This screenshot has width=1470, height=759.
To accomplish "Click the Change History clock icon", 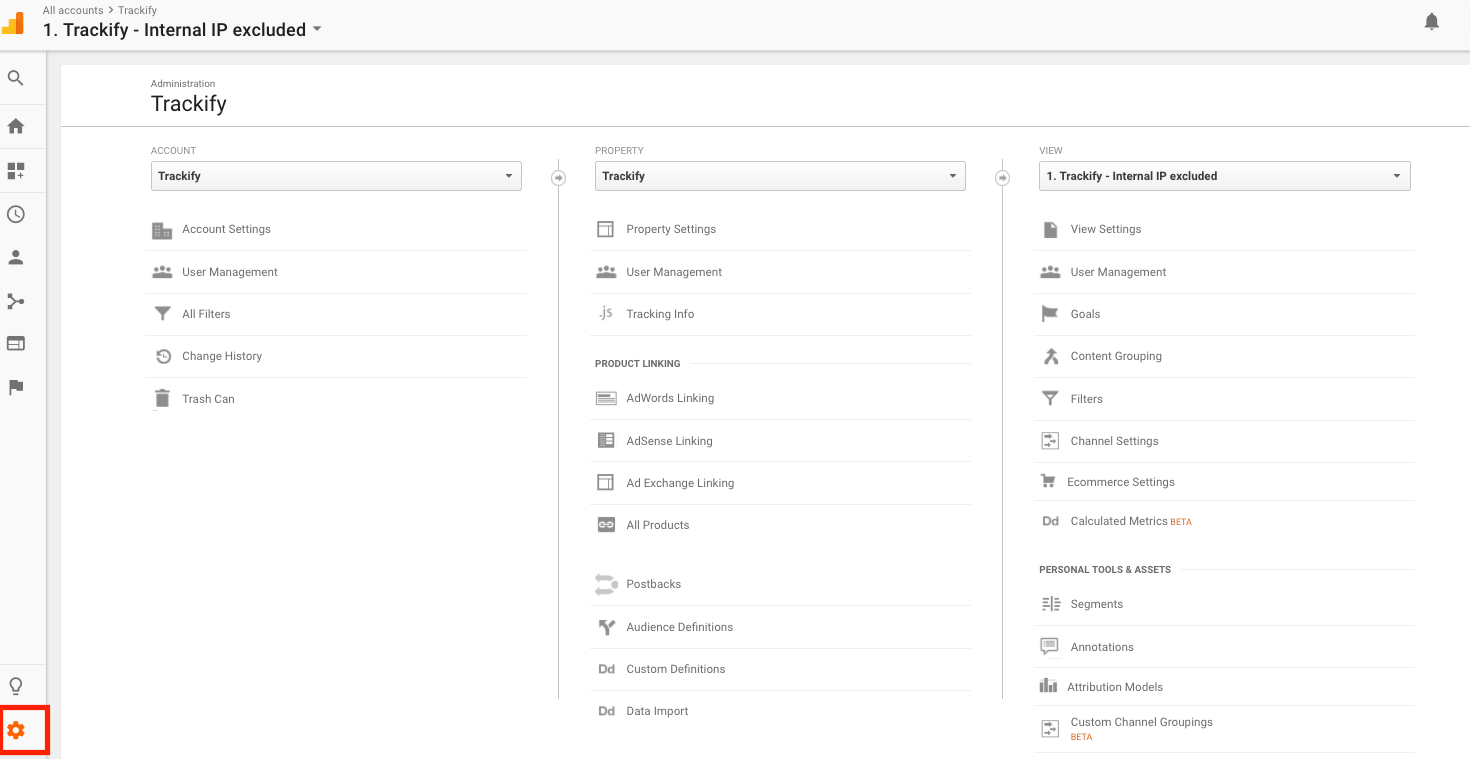I will [x=163, y=356].
